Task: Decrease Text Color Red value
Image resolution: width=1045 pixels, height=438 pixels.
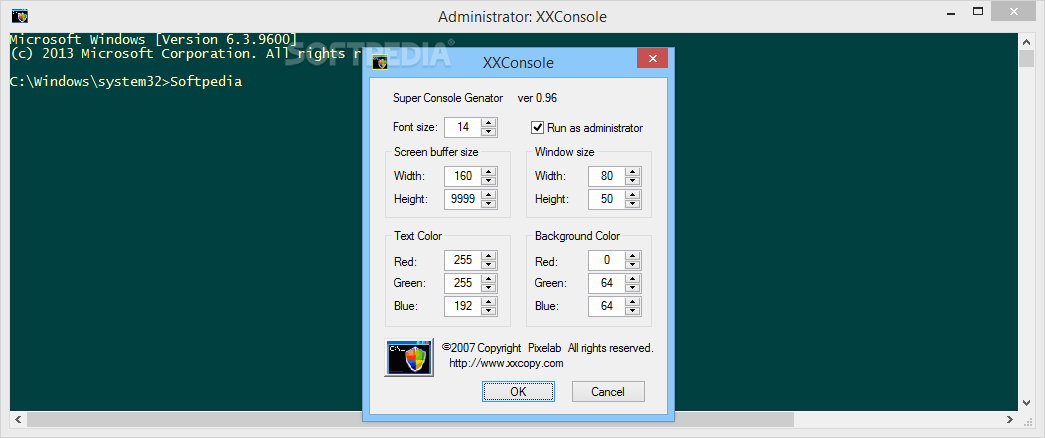Action: [x=490, y=265]
